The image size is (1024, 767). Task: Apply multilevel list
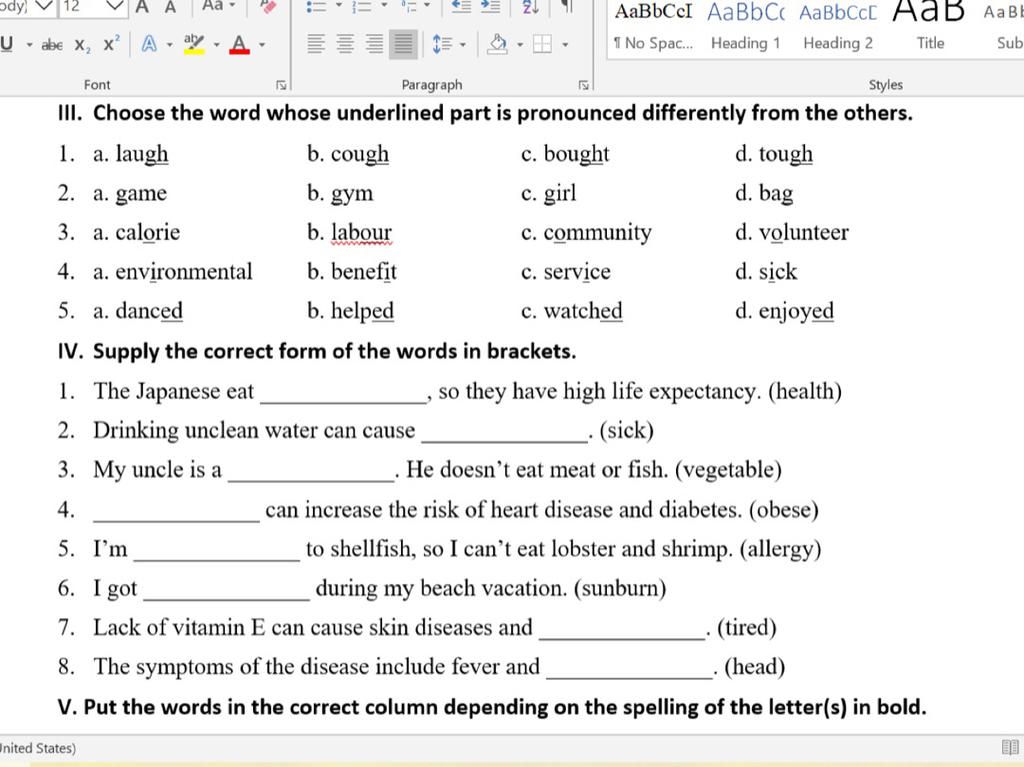click(x=409, y=6)
